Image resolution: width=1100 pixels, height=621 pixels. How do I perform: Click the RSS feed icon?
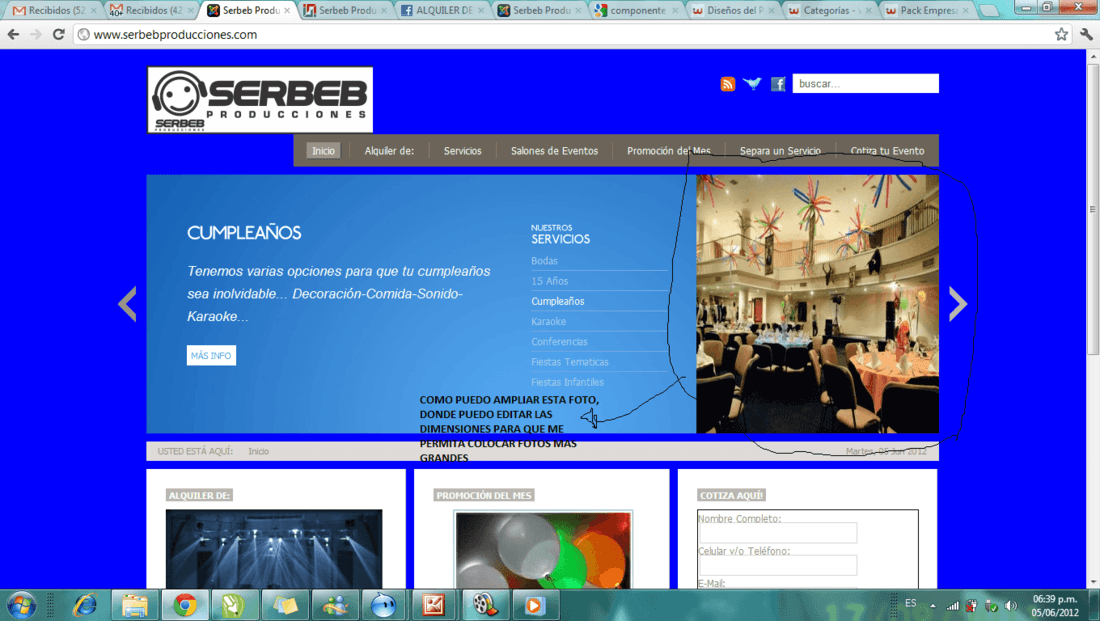(727, 84)
